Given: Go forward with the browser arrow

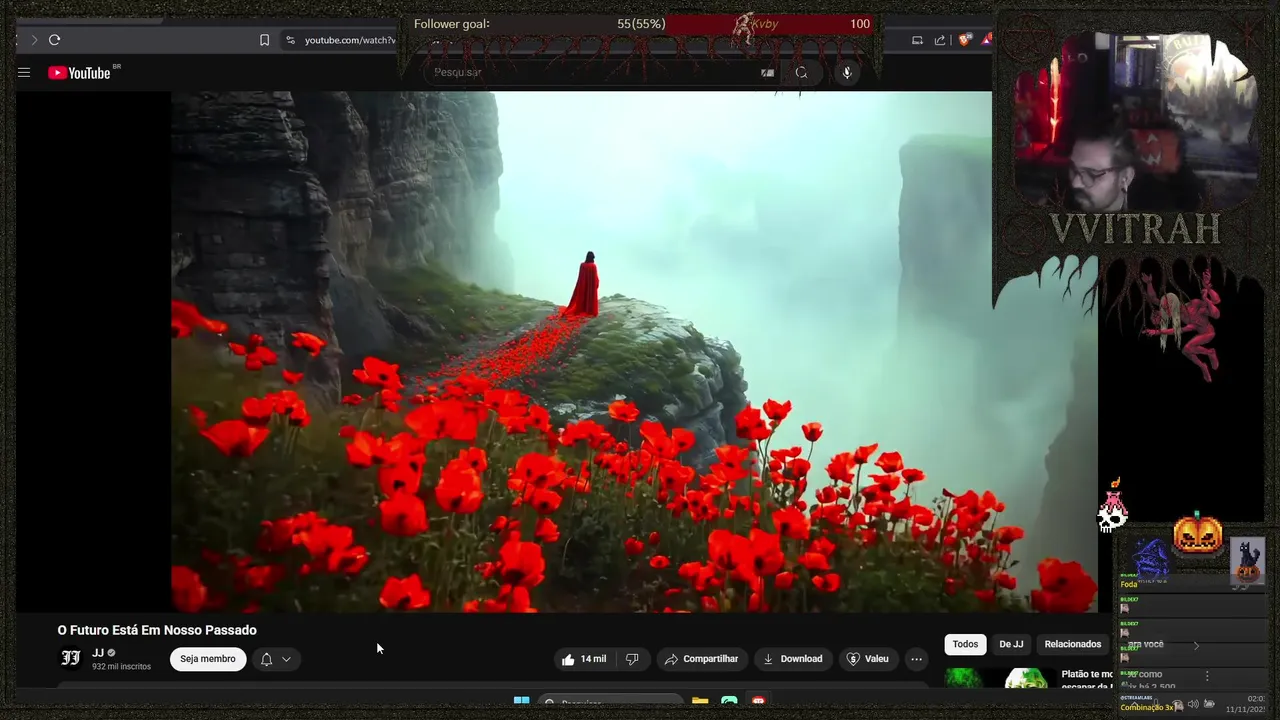Looking at the screenshot, I should 33,40.
